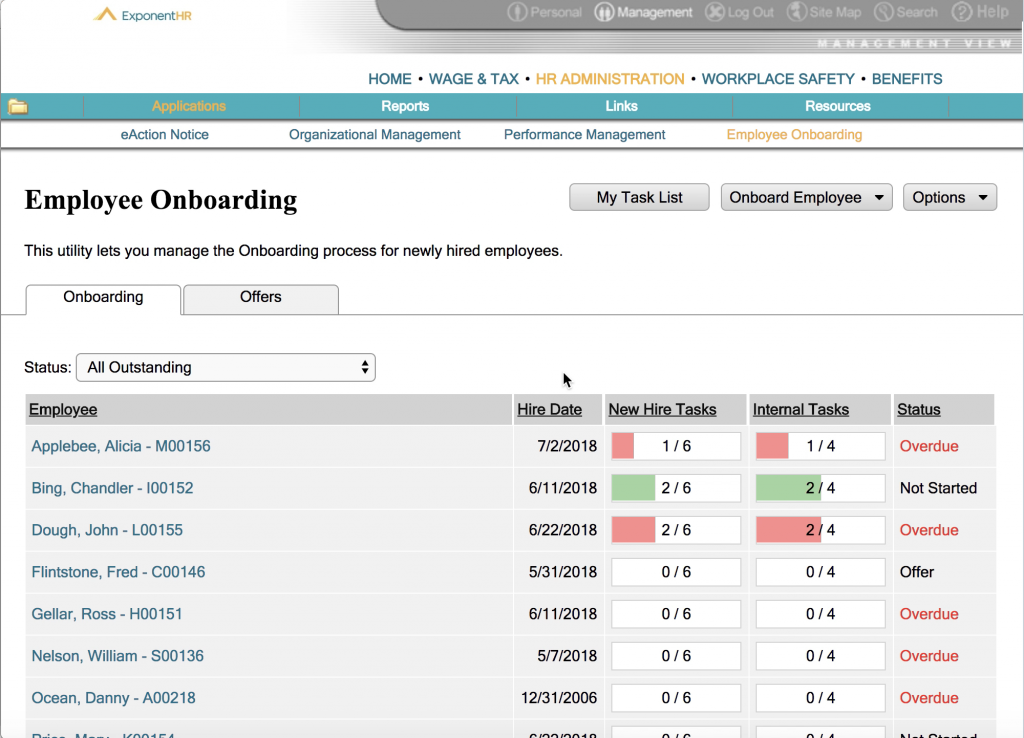Select HR ADMINISTRATION in the top navigation

(x=609, y=78)
